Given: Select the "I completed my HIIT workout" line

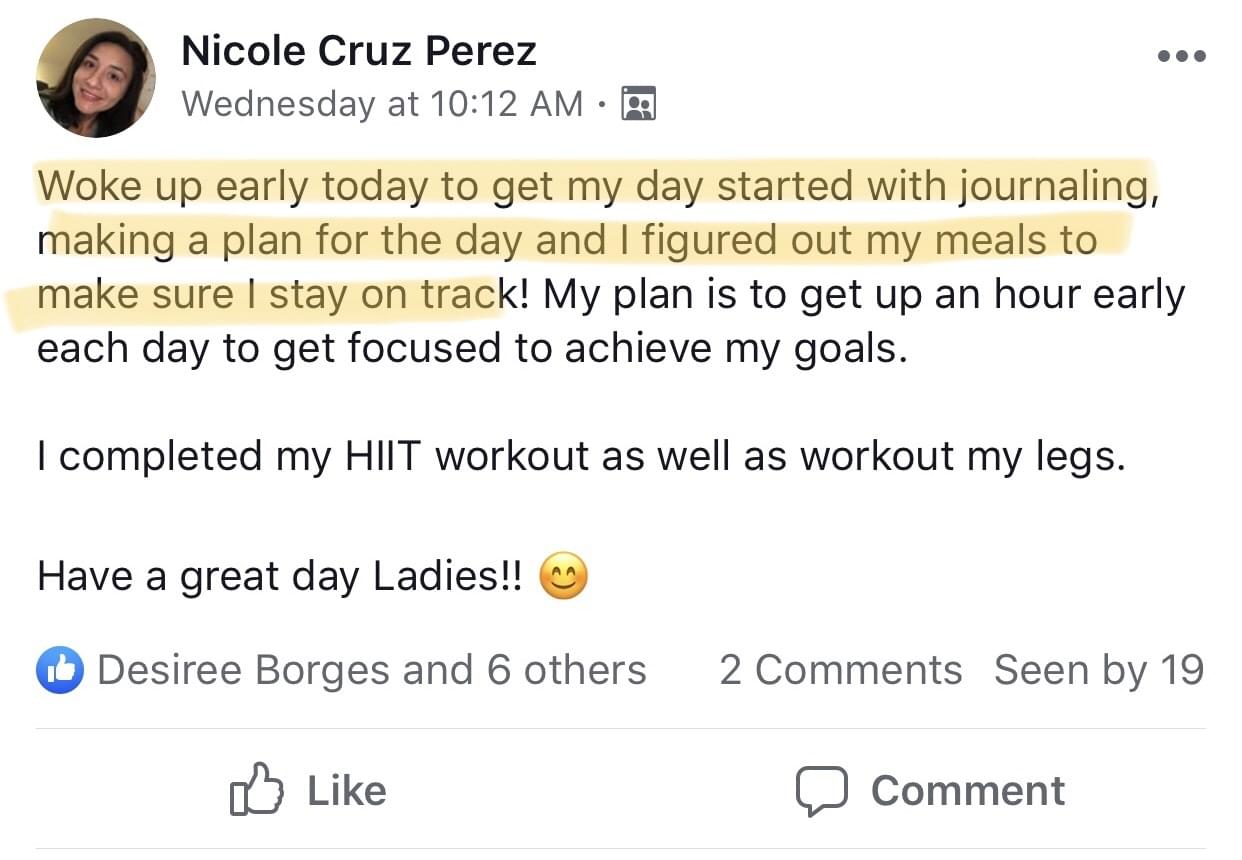Looking at the screenshot, I should coord(580,456).
